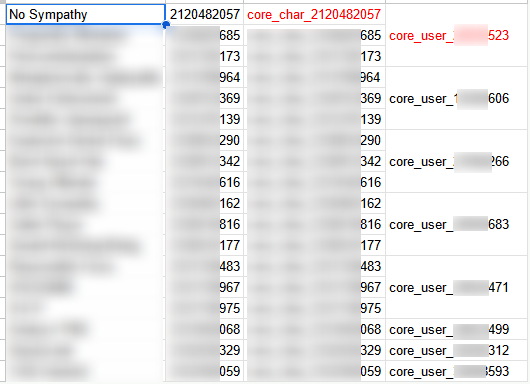Click the core_user cell ending in 593

click(456, 371)
